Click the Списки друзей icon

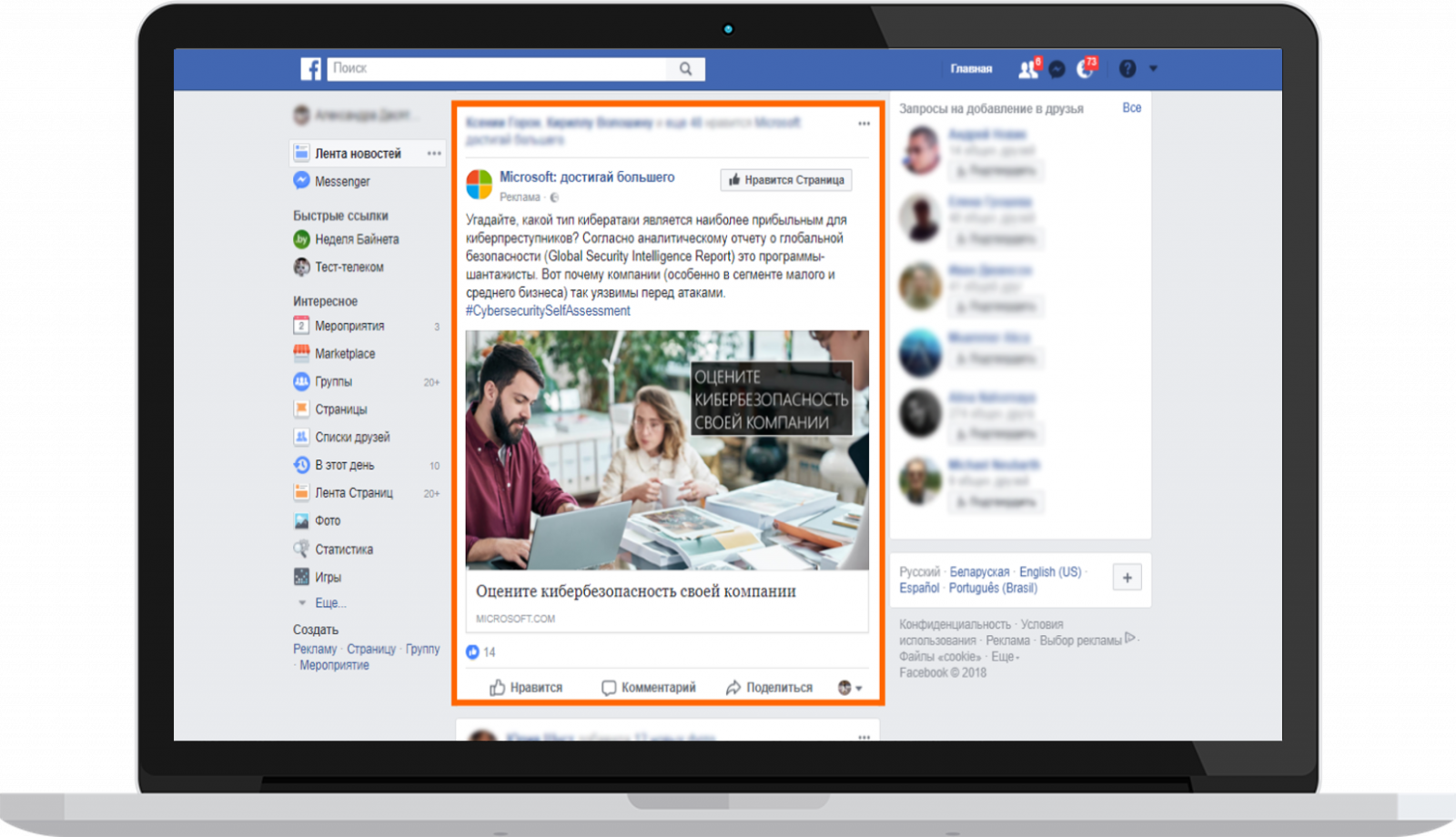point(301,437)
